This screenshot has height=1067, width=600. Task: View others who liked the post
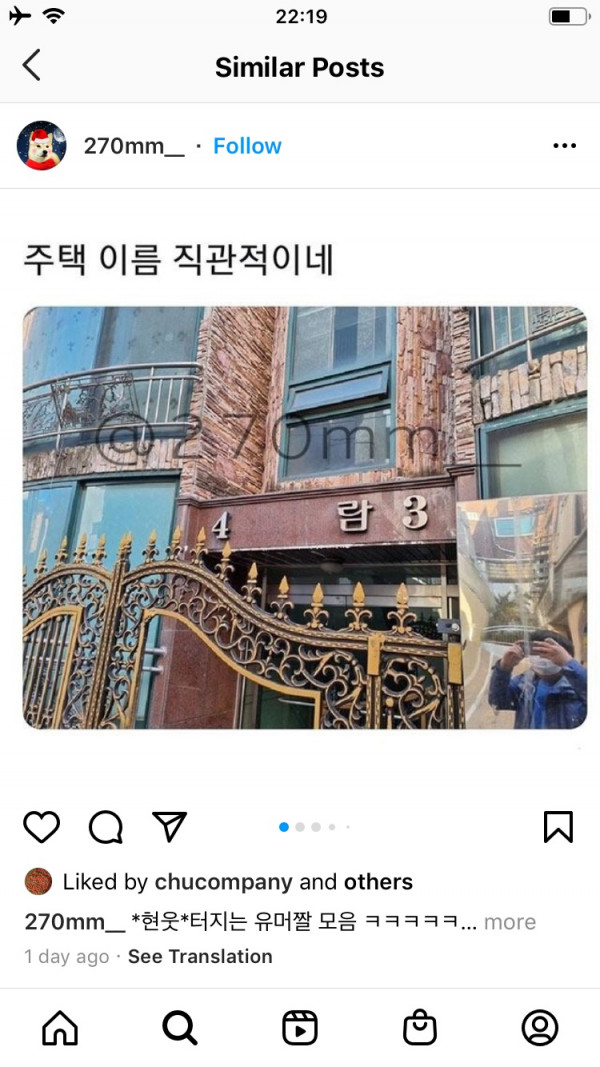(x=378, y=882)
